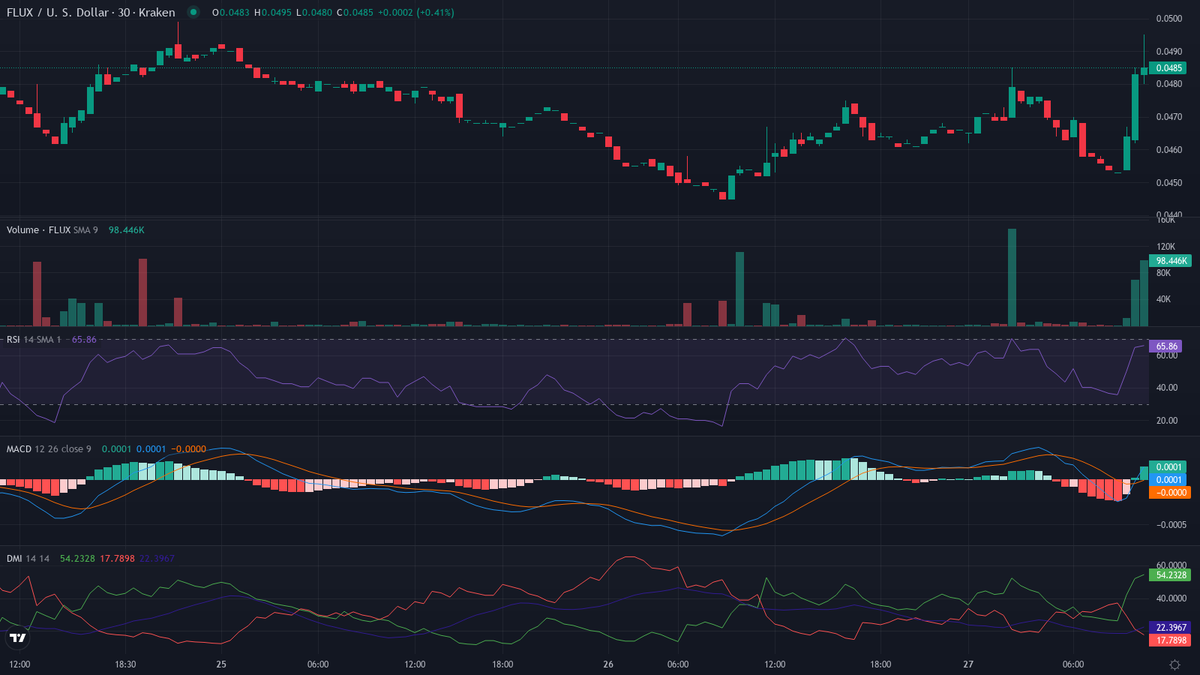Select the 98.446K volume tag on the axis
Screen dimensions: 1200x675
click(x=1170, y=260)
